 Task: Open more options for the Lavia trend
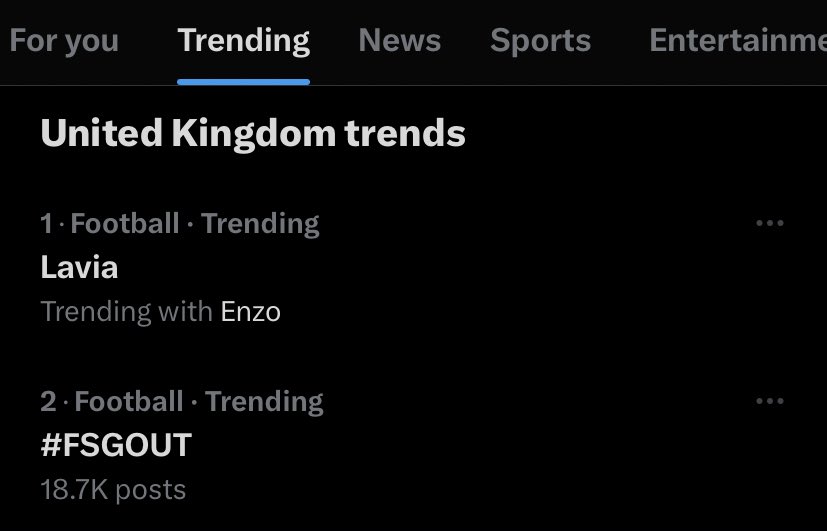point(769,224)
